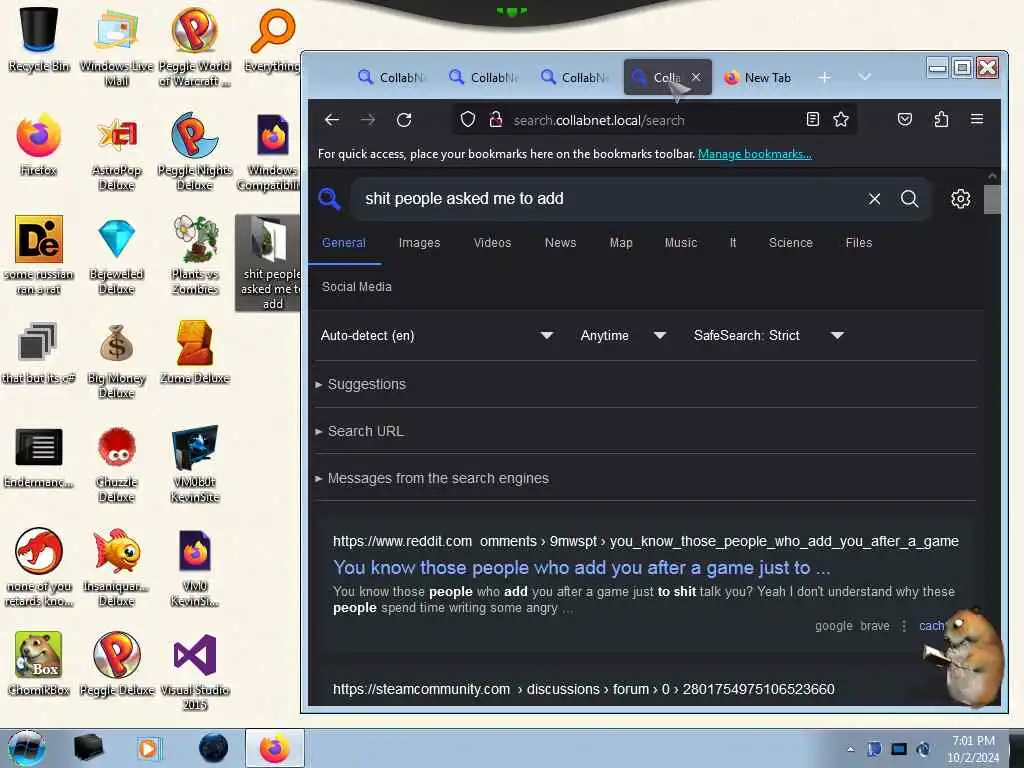Open the Anytime time range dropdown

tap(623, 336)
